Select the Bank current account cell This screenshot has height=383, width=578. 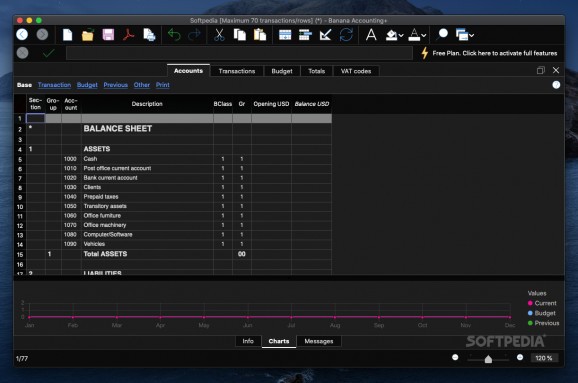[x=147, y=178]
